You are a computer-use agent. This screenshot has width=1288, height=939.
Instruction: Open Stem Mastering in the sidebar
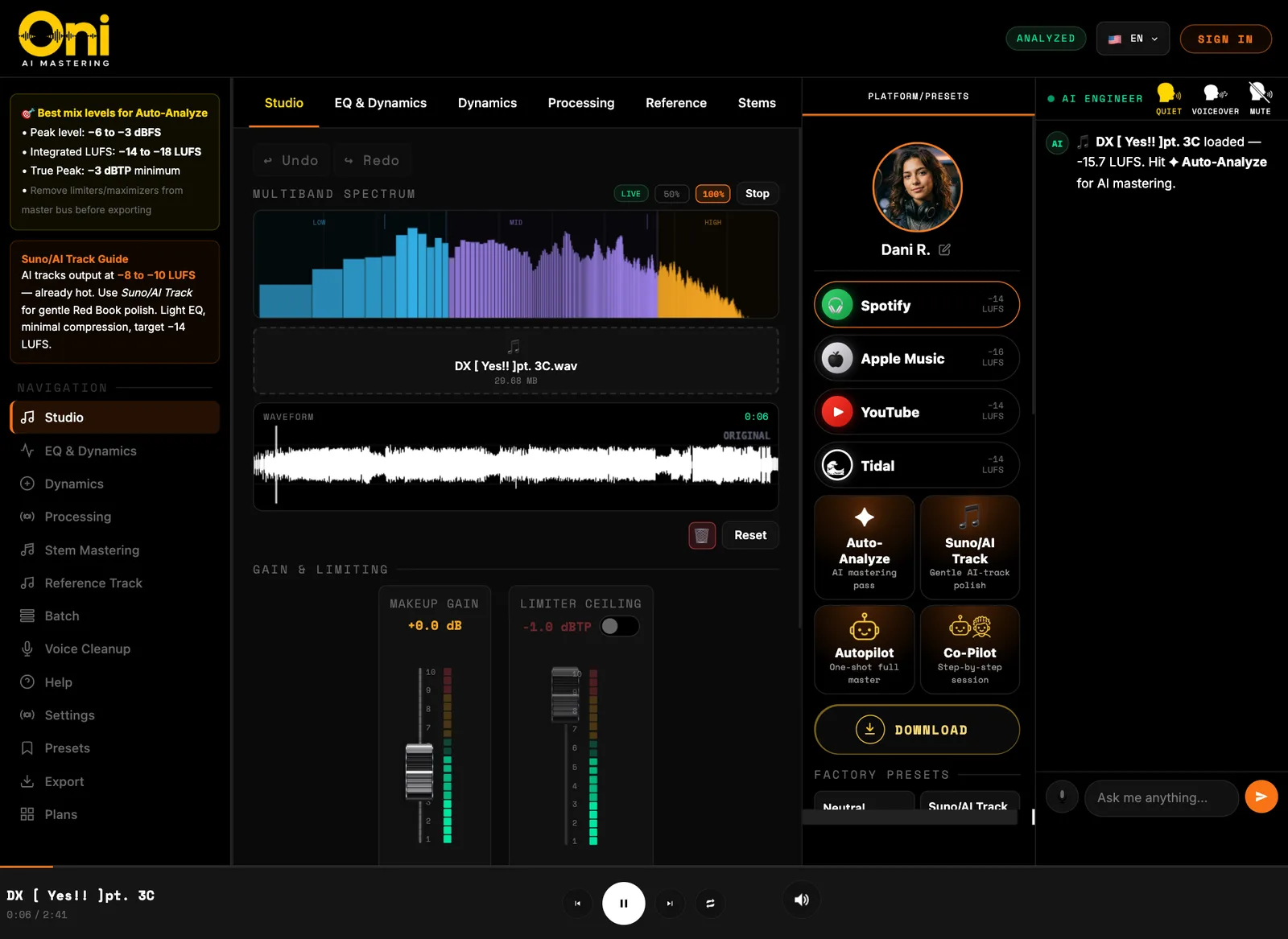point(114,550)
